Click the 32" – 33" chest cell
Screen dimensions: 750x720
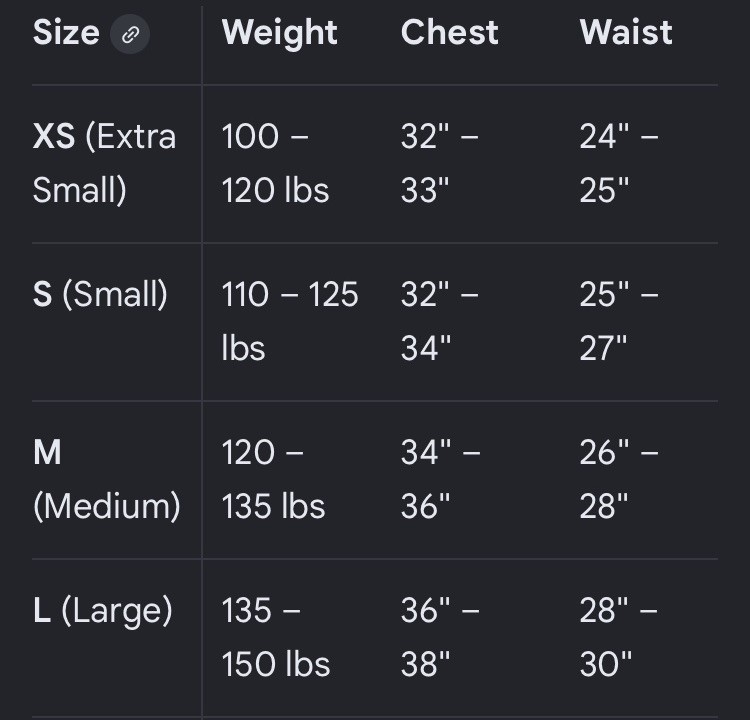coord(440,164)
